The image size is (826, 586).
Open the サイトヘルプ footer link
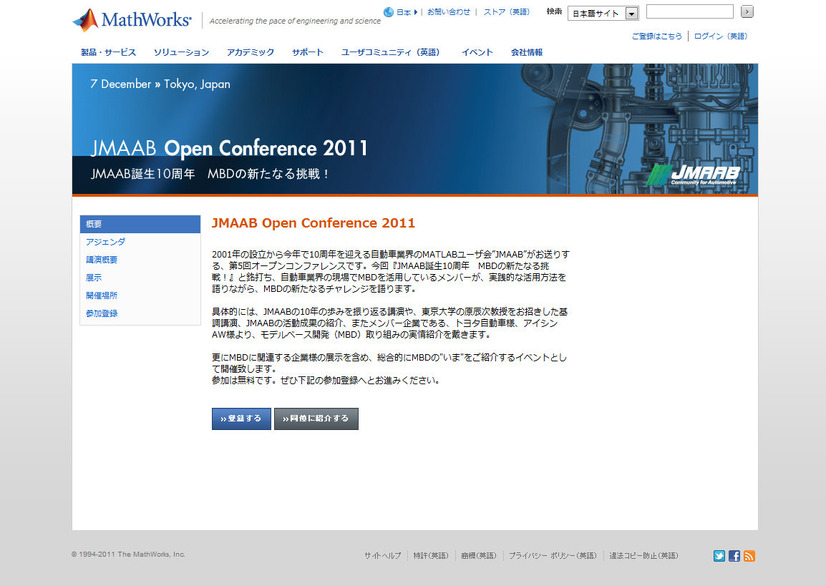[x=382, y=555]
